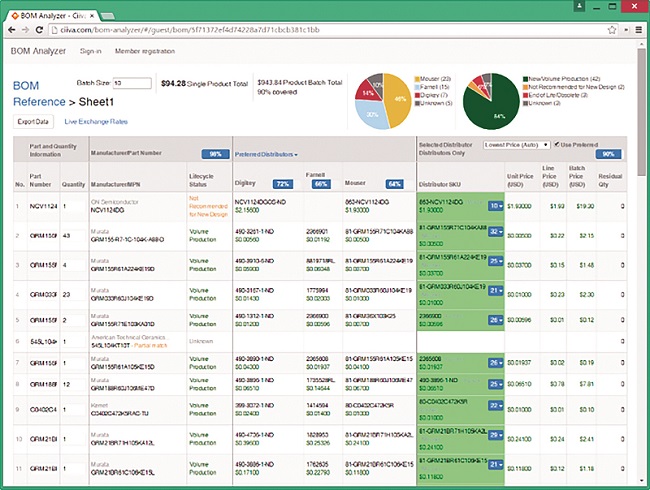Select Mouser SKU 863-NCV1124DG cell
Viewport: 650px width, 490px height.
click(367, 202)
